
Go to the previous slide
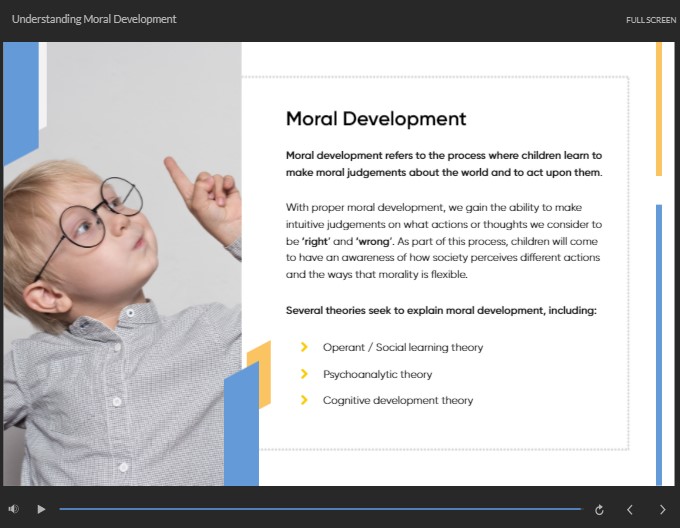[630, 510]
